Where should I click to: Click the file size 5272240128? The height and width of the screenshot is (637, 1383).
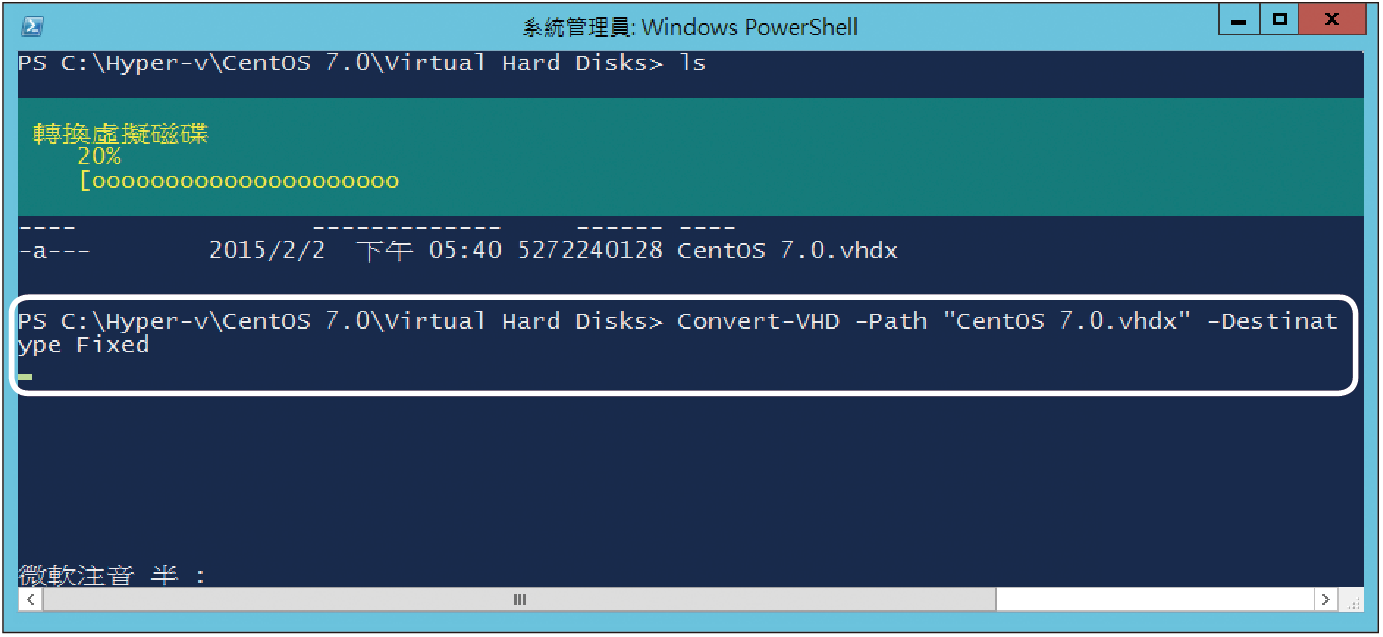pos(590,251)
